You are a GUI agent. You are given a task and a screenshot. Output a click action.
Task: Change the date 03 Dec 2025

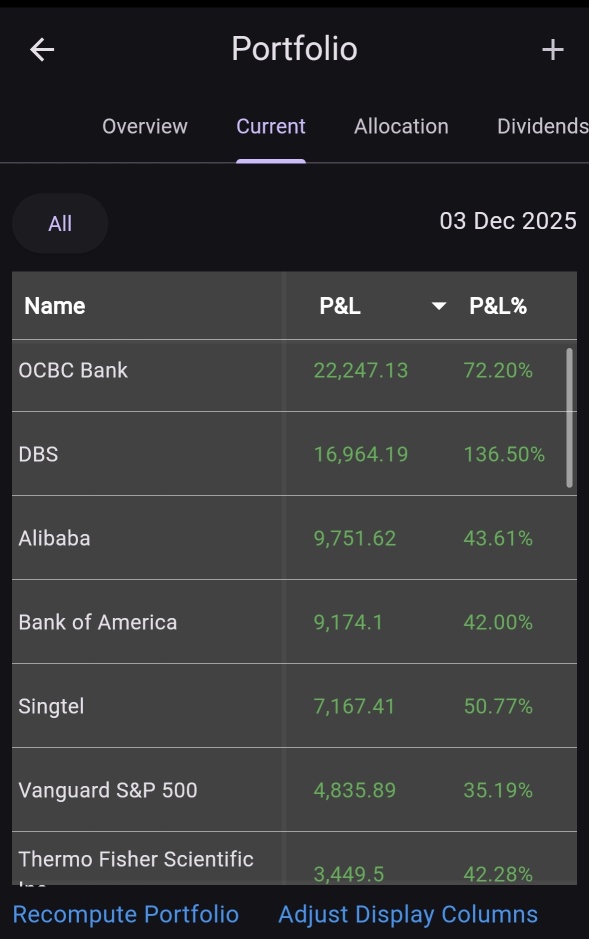pos(508,221)
